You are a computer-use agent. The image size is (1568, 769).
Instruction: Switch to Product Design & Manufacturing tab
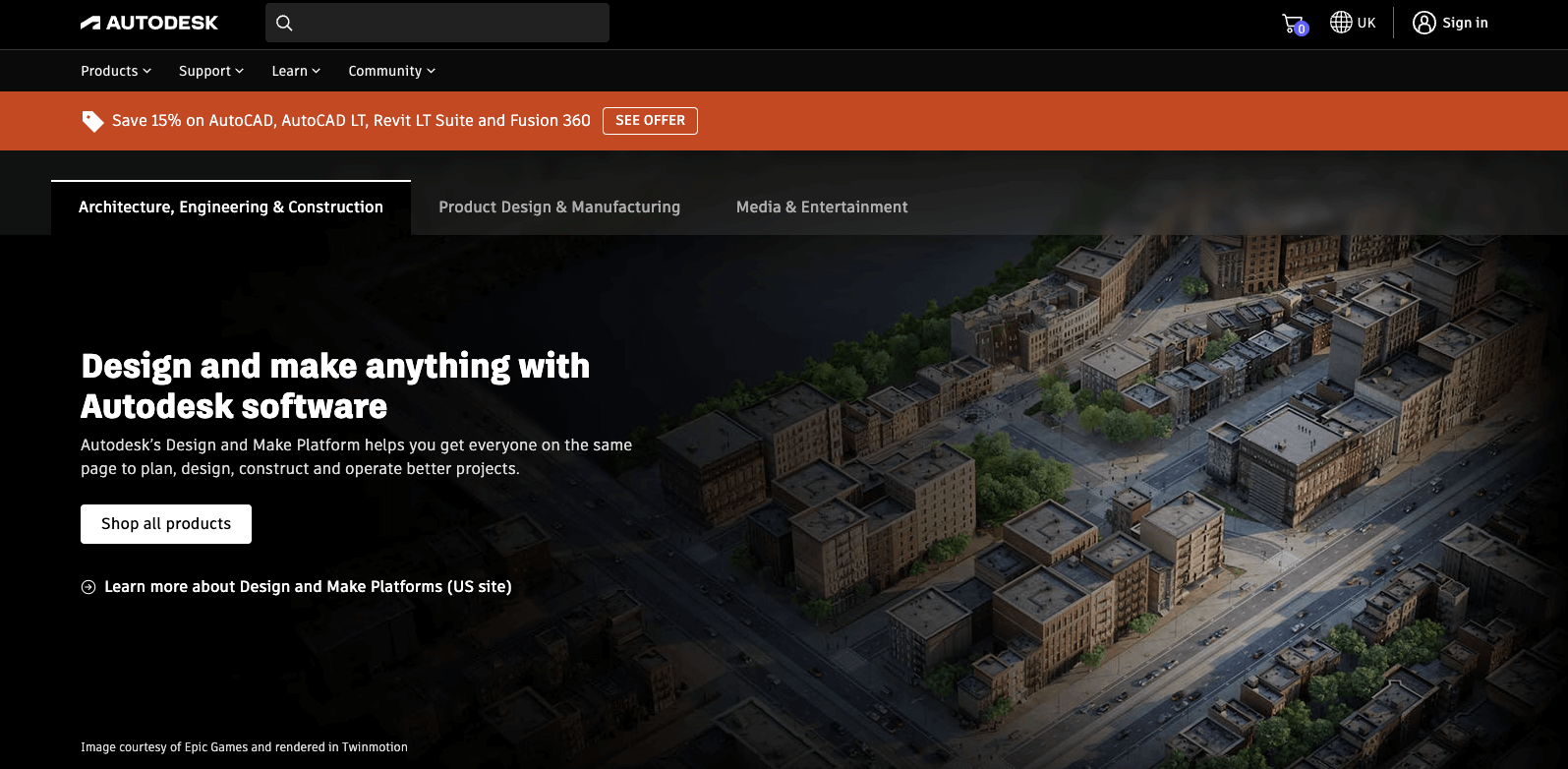(559, 207)
